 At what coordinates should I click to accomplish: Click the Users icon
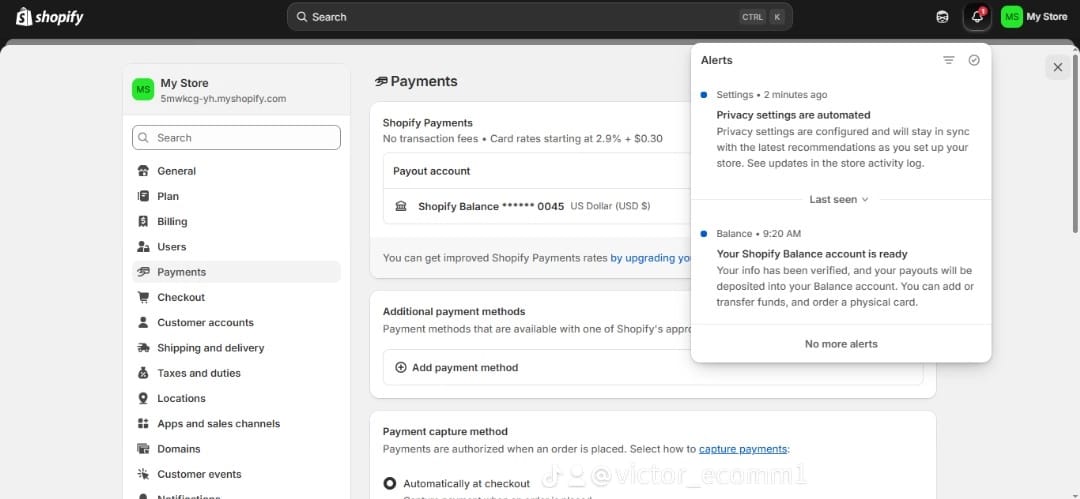point(143,247)
